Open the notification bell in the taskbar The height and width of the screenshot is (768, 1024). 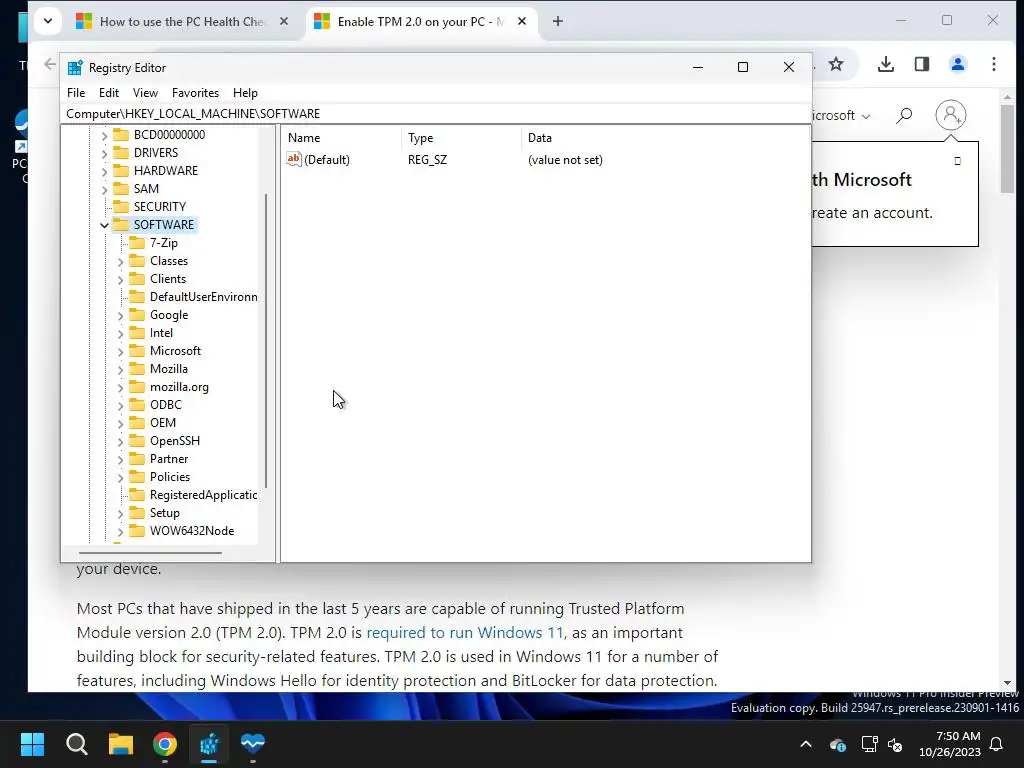click(997, 744)
